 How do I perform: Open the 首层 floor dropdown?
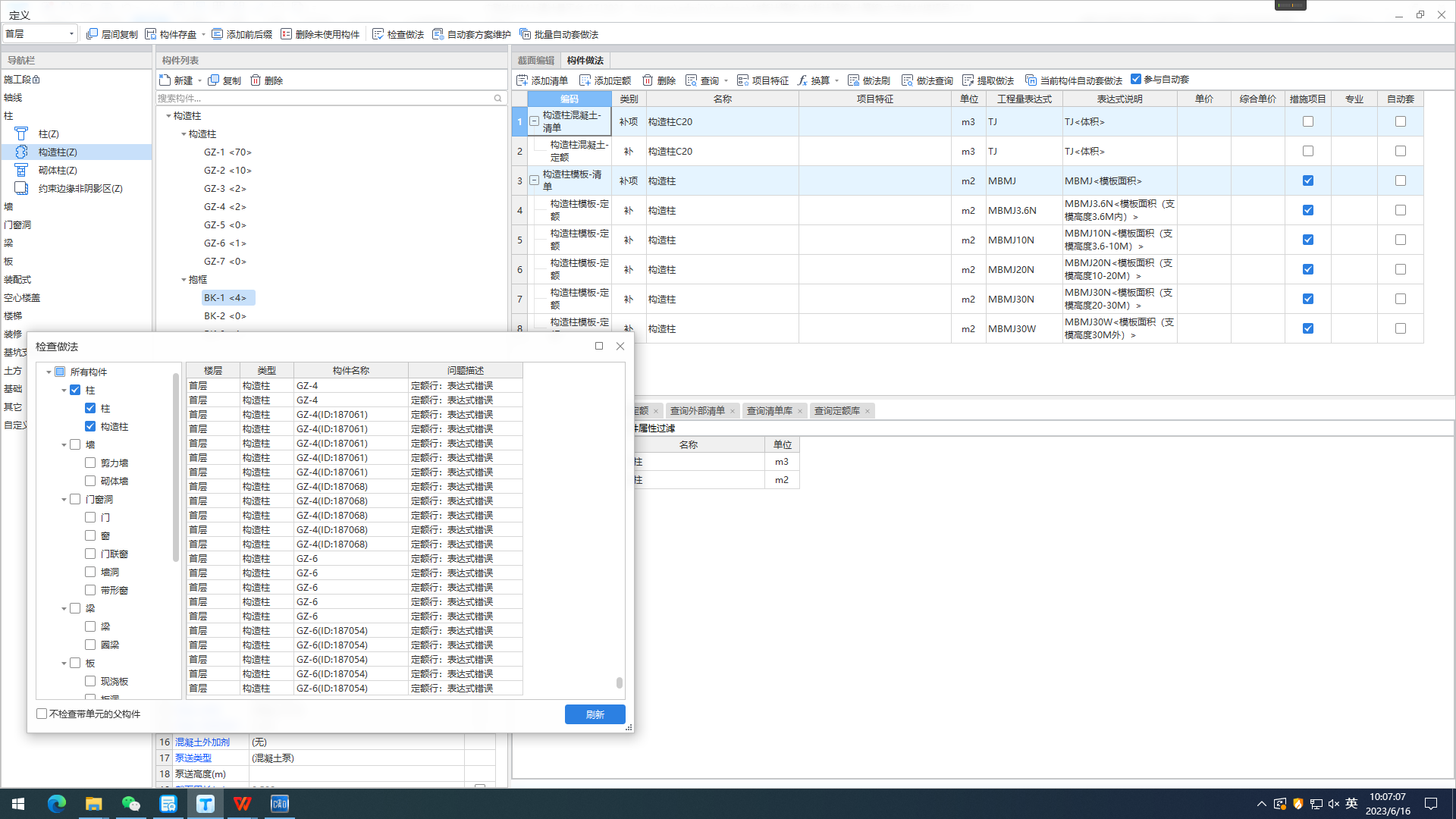point(40,33)
